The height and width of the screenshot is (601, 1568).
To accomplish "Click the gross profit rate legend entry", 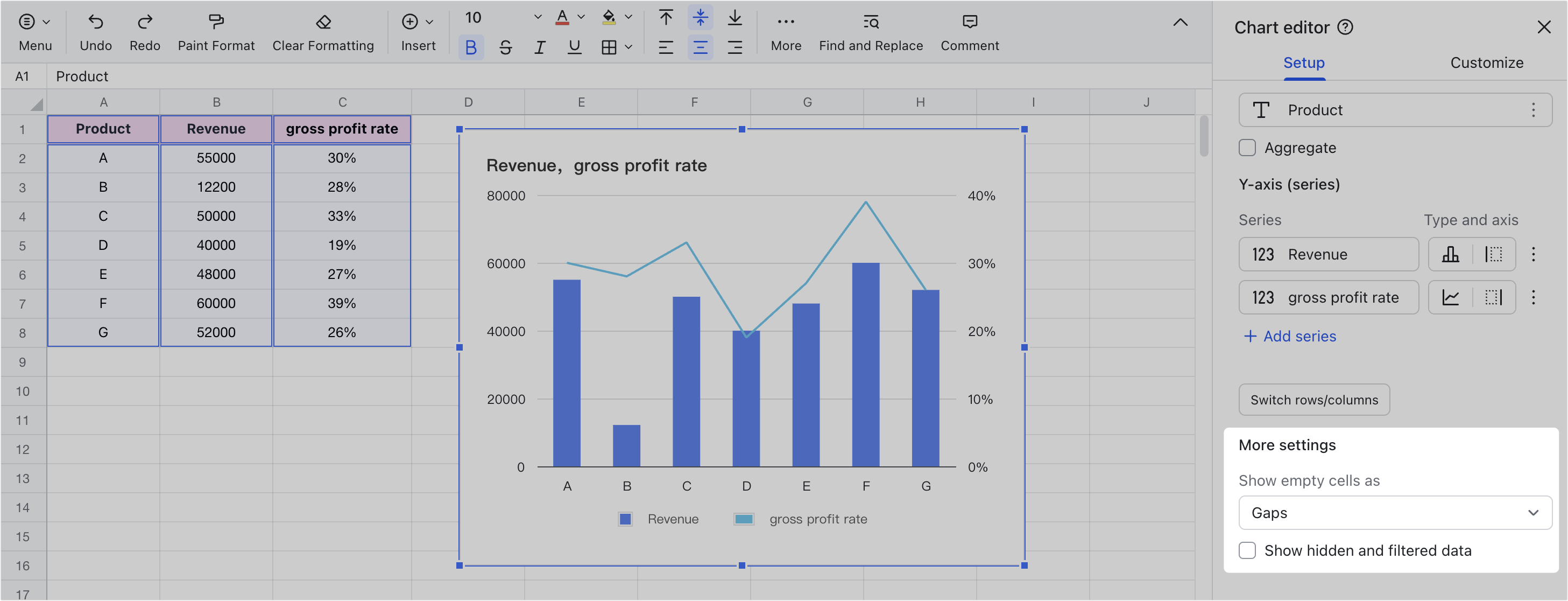I will tap(801, 519).
